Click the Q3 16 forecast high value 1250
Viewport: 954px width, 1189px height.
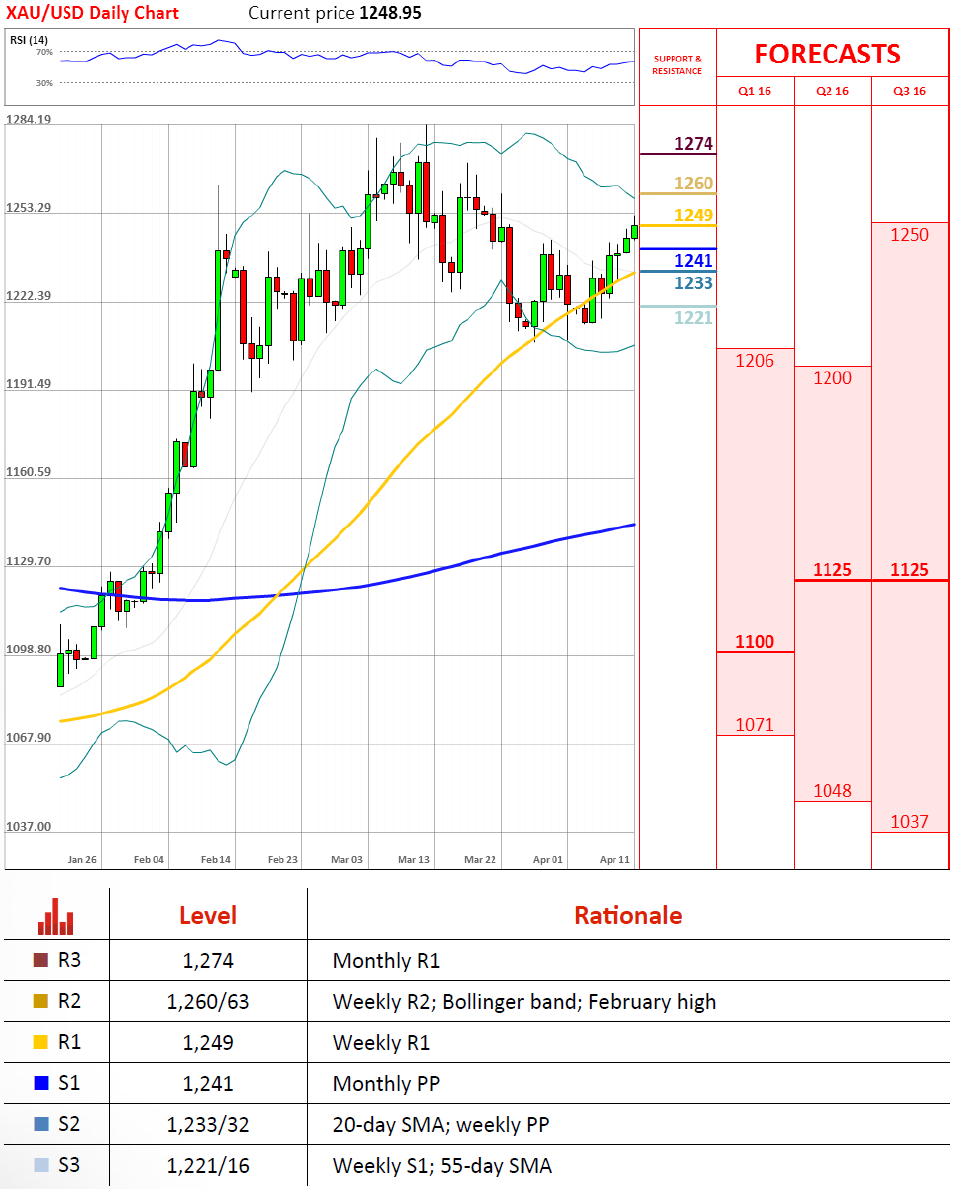(x=909, y=235)
